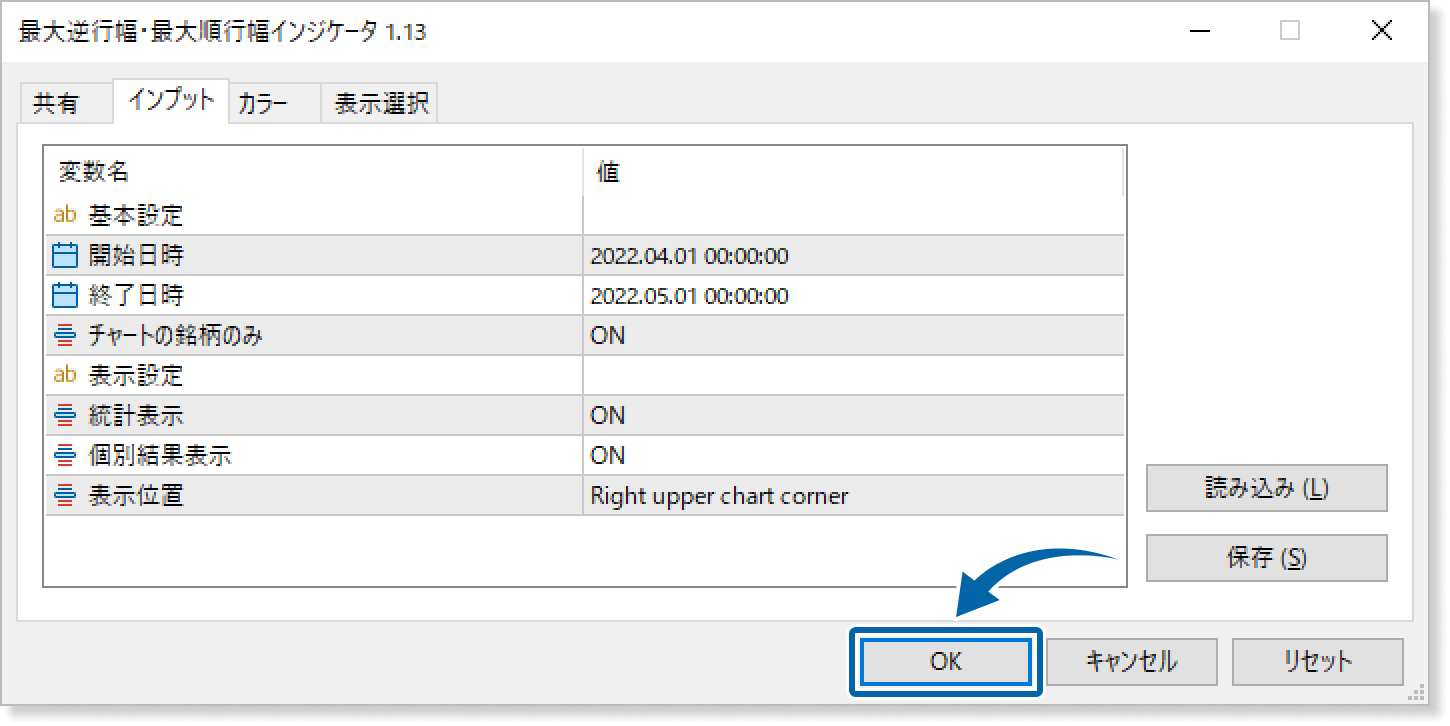Click the ab icon beside 基本設定
This screenshot has height=726, width=1450.
(65, 215)
